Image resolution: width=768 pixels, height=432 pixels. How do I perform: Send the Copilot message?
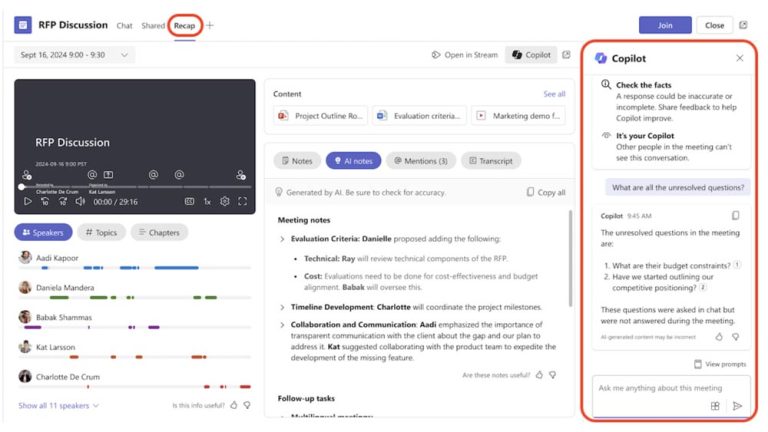pos(737,406)
